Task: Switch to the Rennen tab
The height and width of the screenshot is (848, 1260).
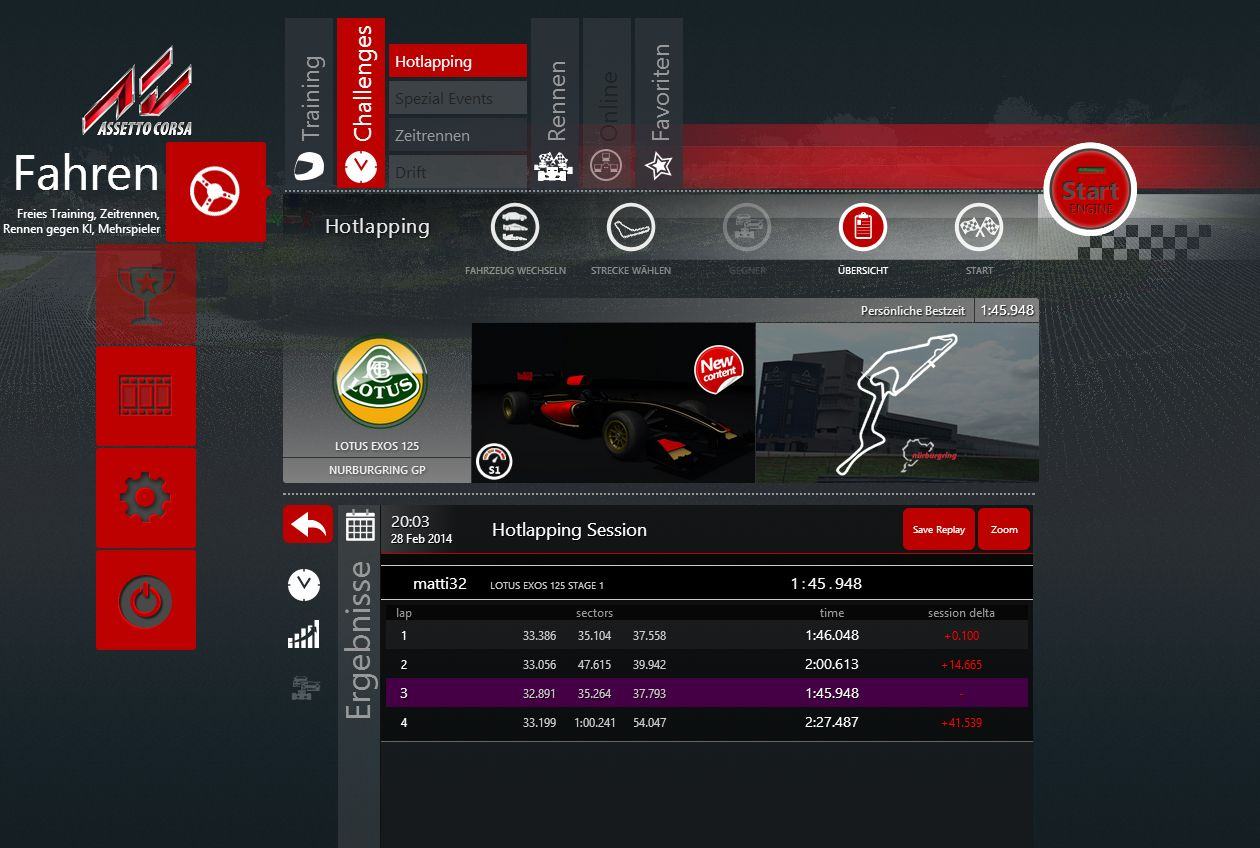Action: click(x=555, y=102)
